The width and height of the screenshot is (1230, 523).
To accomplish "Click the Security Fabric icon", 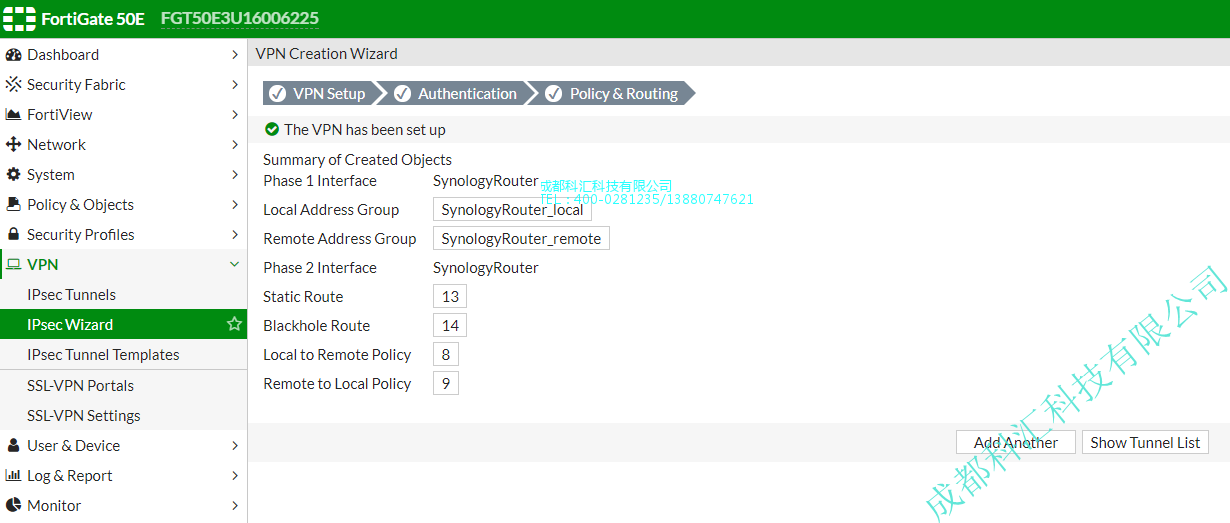I will click(14, 85).
